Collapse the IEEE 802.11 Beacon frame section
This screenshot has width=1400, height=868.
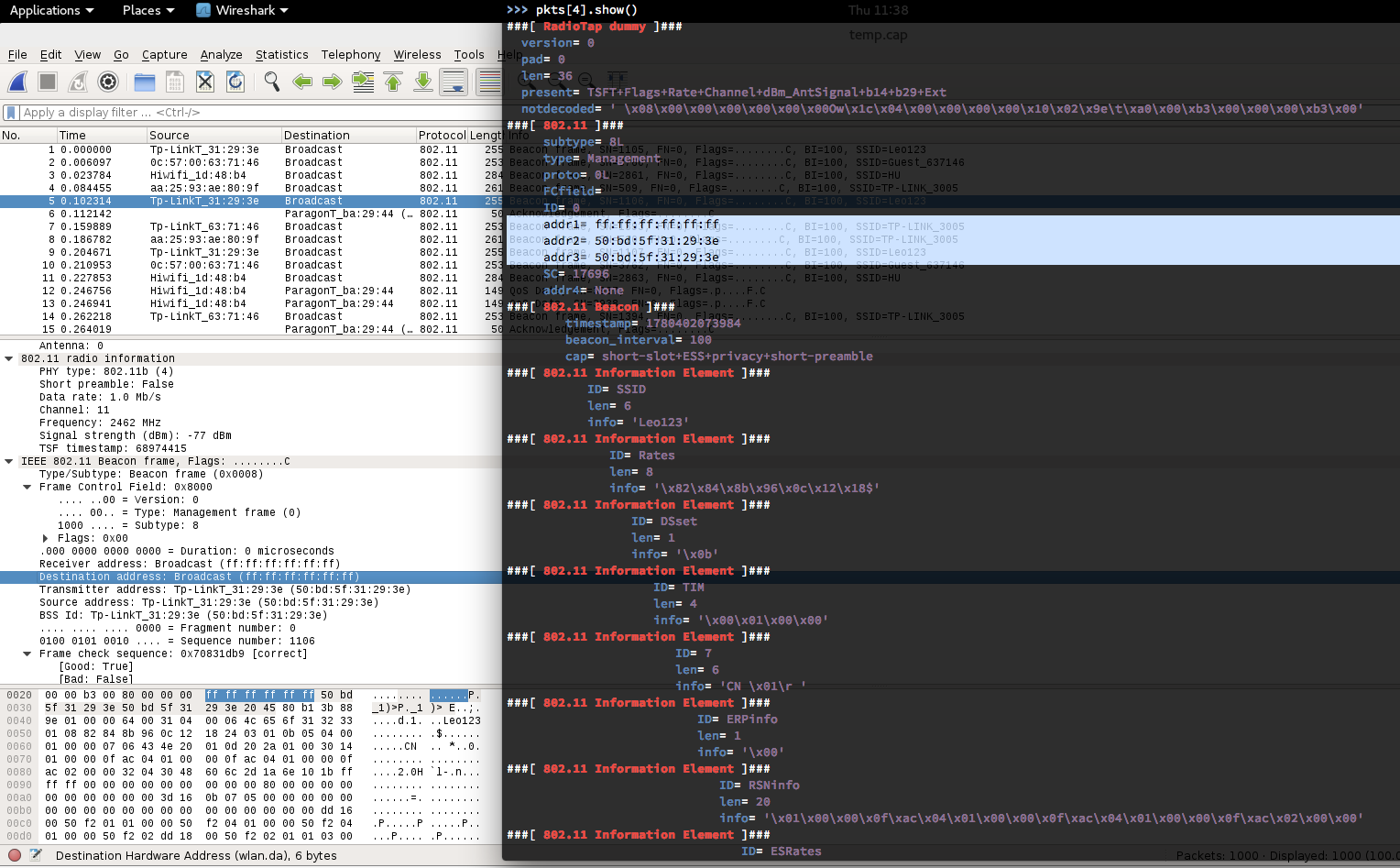[x=9, y=461]
